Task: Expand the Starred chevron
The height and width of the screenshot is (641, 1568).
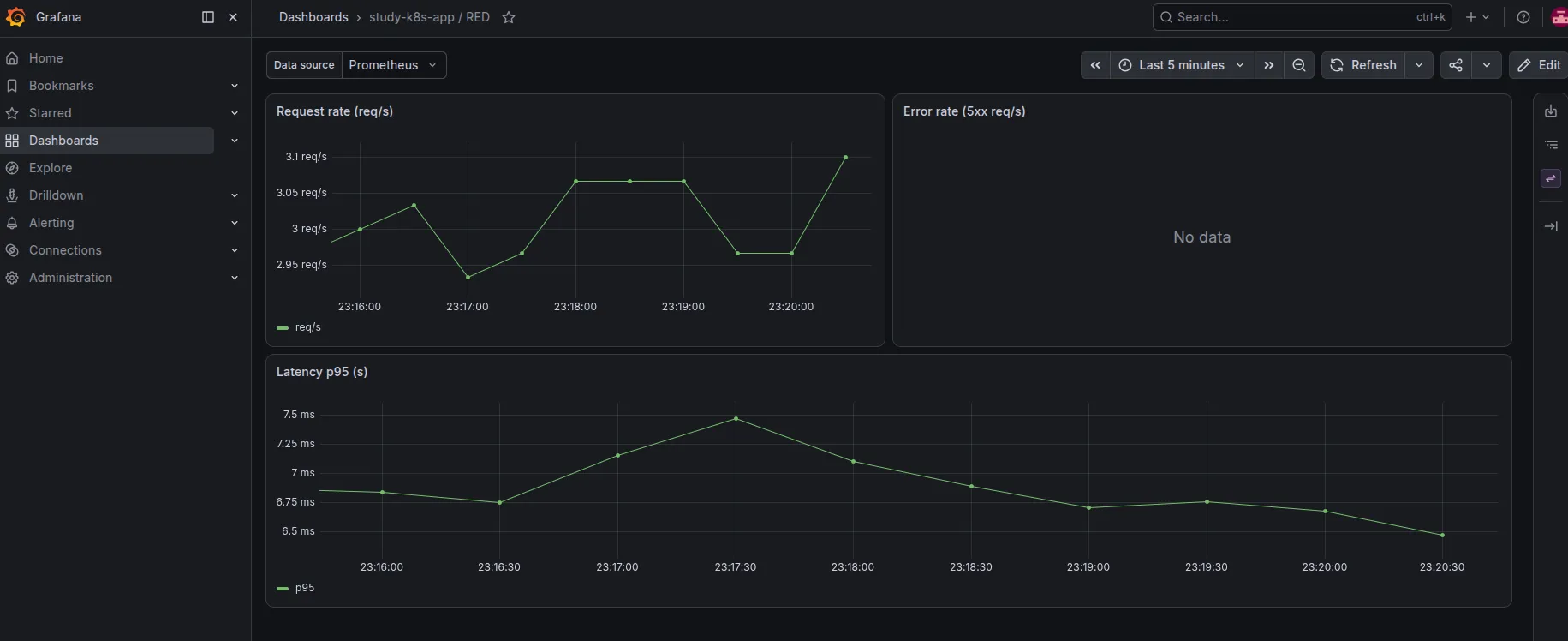Action: [x=235, y=113]
